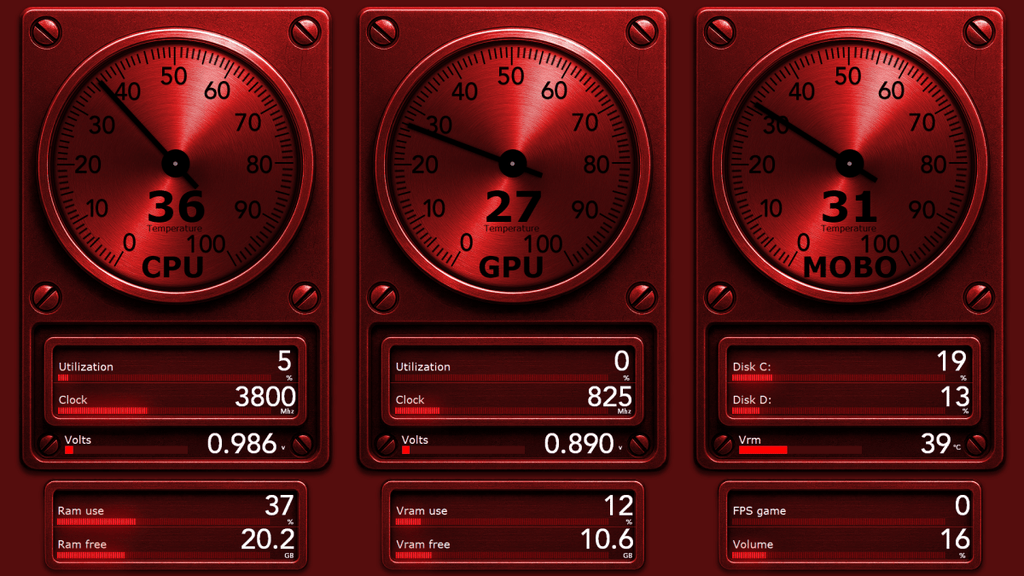Click the MOBO gauge center pivot
Screen dimensions: 1024x576
click(x=849, y=161)
